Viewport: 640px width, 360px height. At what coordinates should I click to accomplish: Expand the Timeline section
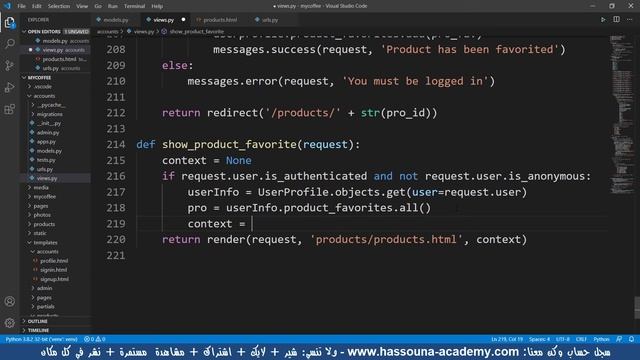tap(56, 330)
